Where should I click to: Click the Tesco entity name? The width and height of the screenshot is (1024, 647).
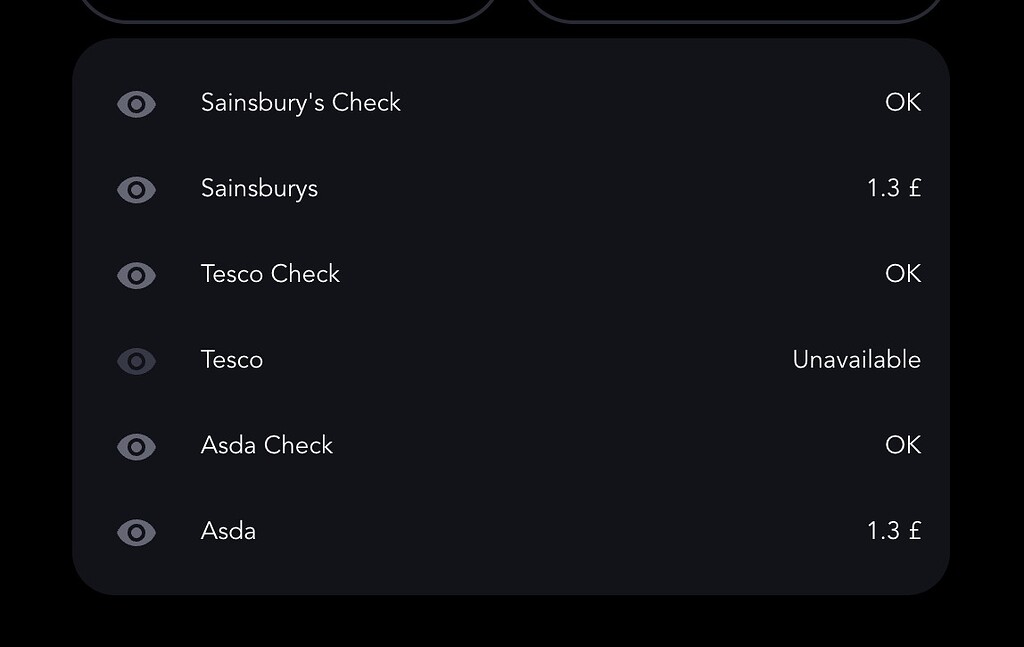coord(232,360)
